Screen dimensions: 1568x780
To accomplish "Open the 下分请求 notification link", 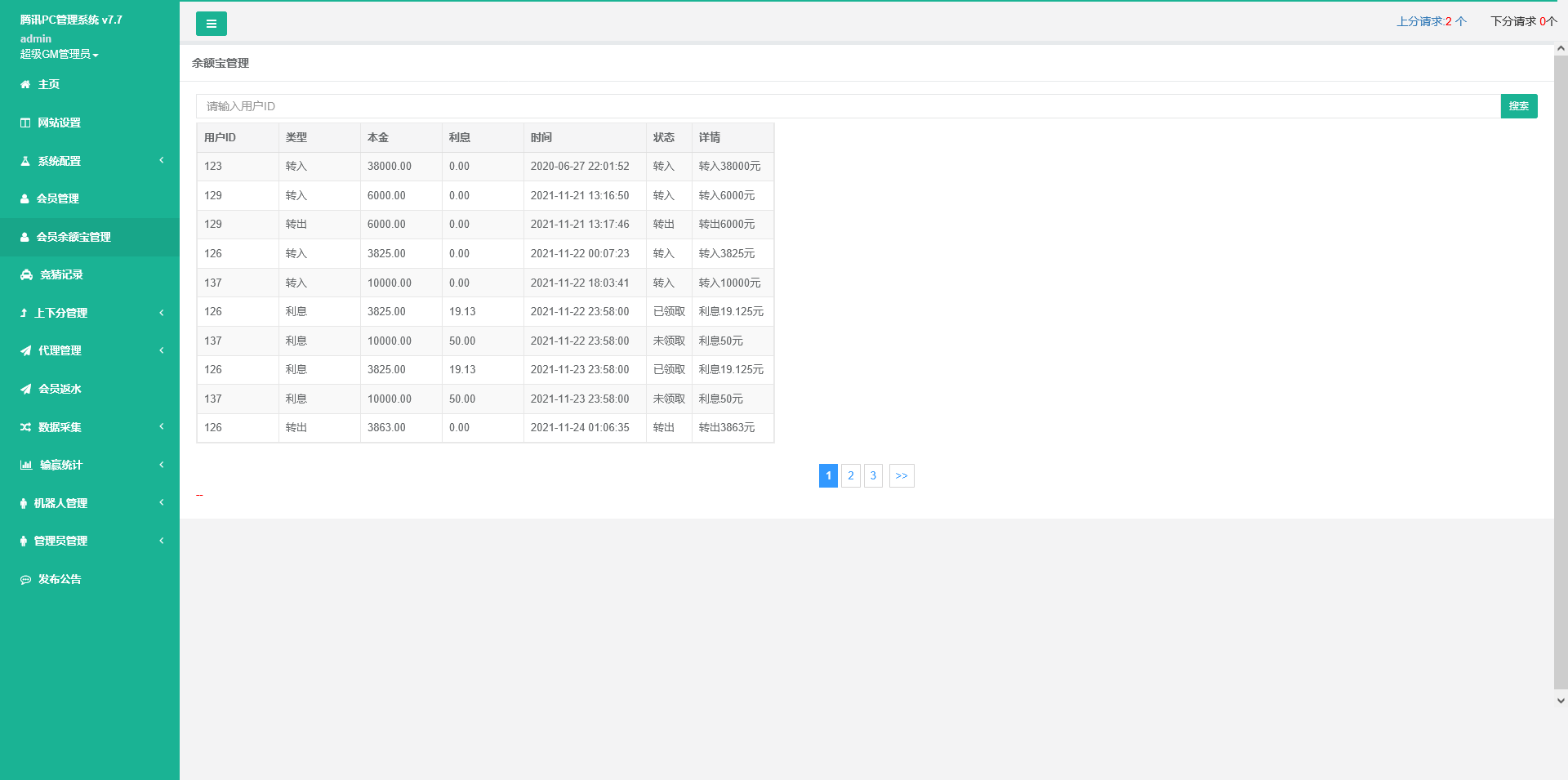I will coord(1524,21).
